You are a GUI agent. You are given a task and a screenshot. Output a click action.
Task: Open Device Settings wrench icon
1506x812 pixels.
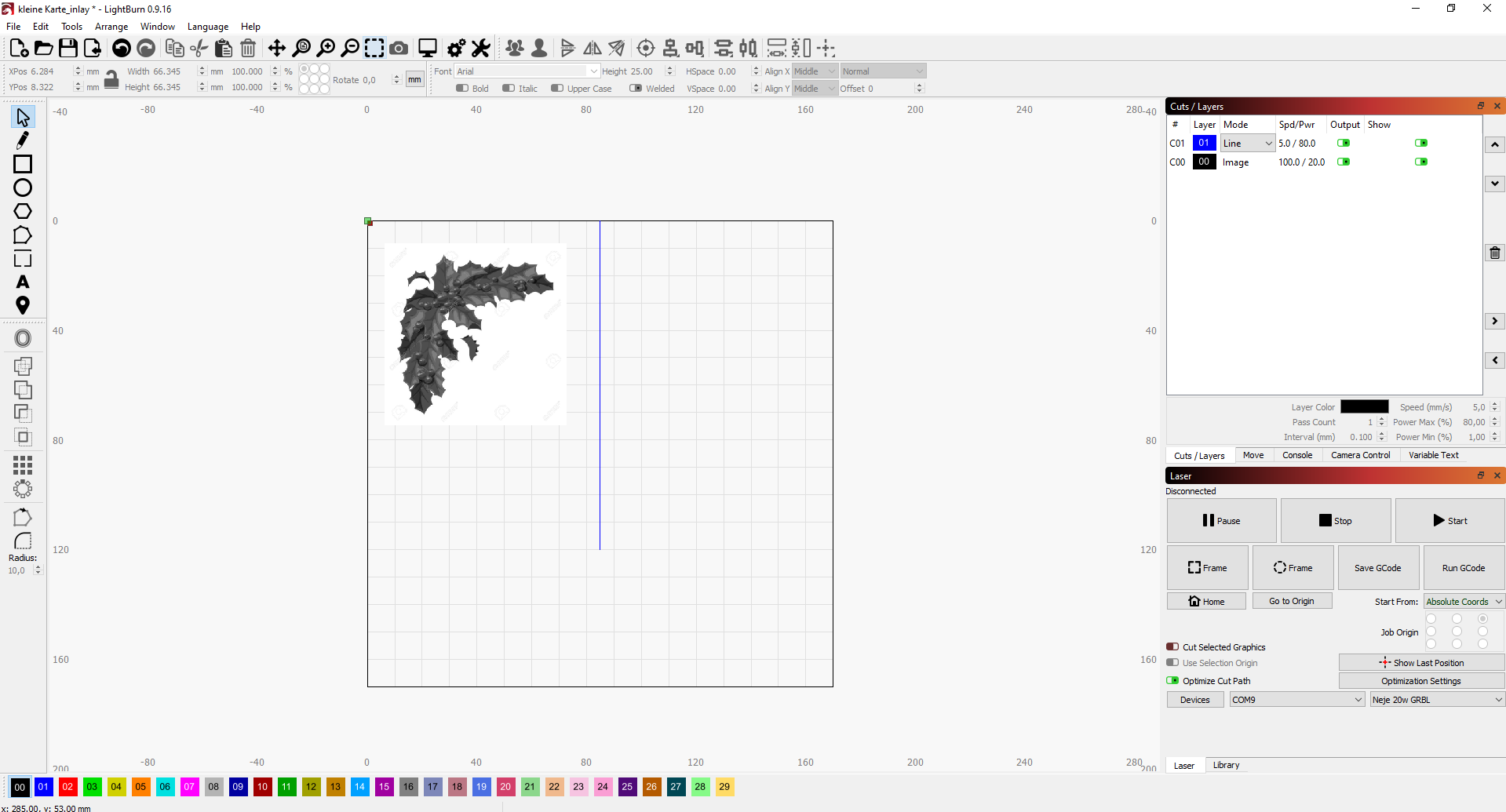point(481,49)
